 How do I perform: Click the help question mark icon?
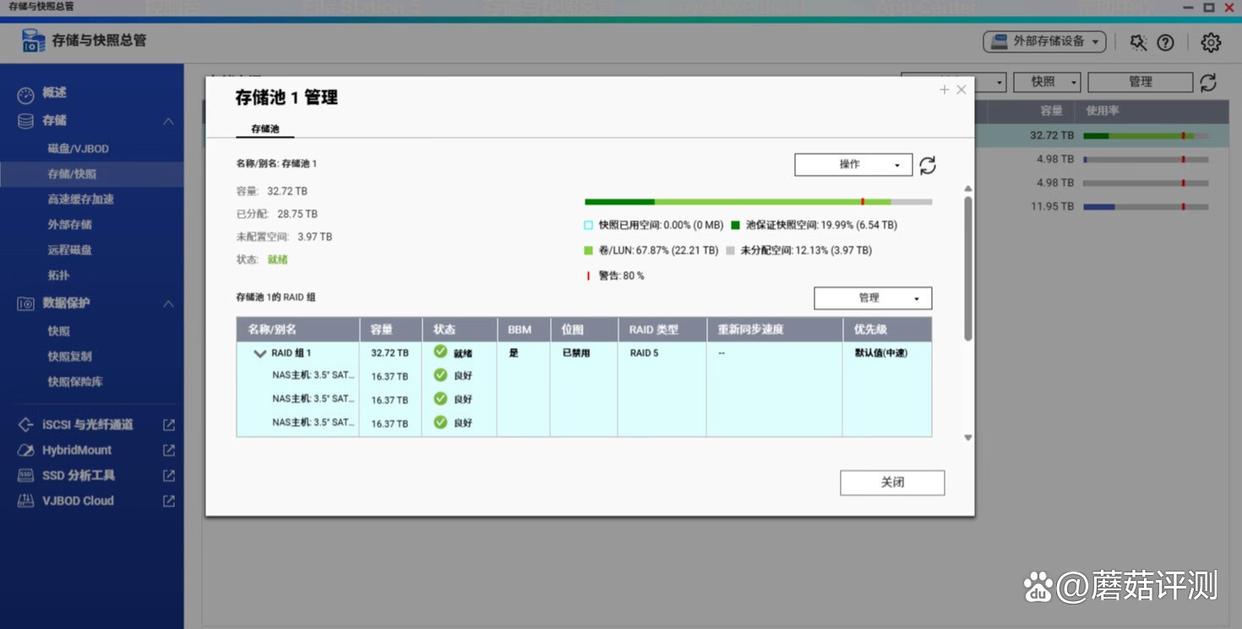coord(1165,42)
